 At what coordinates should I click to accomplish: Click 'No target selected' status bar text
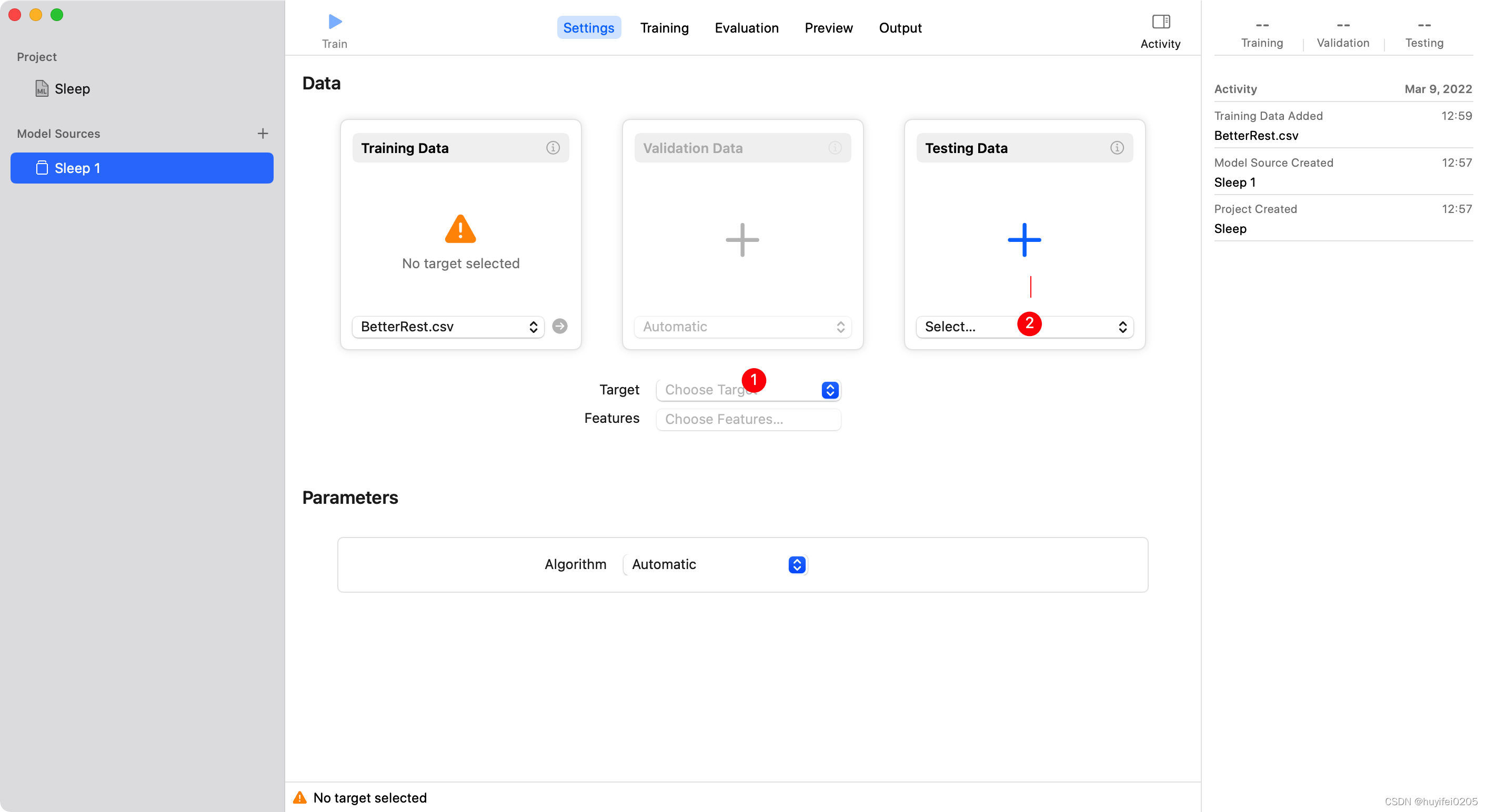(370, 798)
